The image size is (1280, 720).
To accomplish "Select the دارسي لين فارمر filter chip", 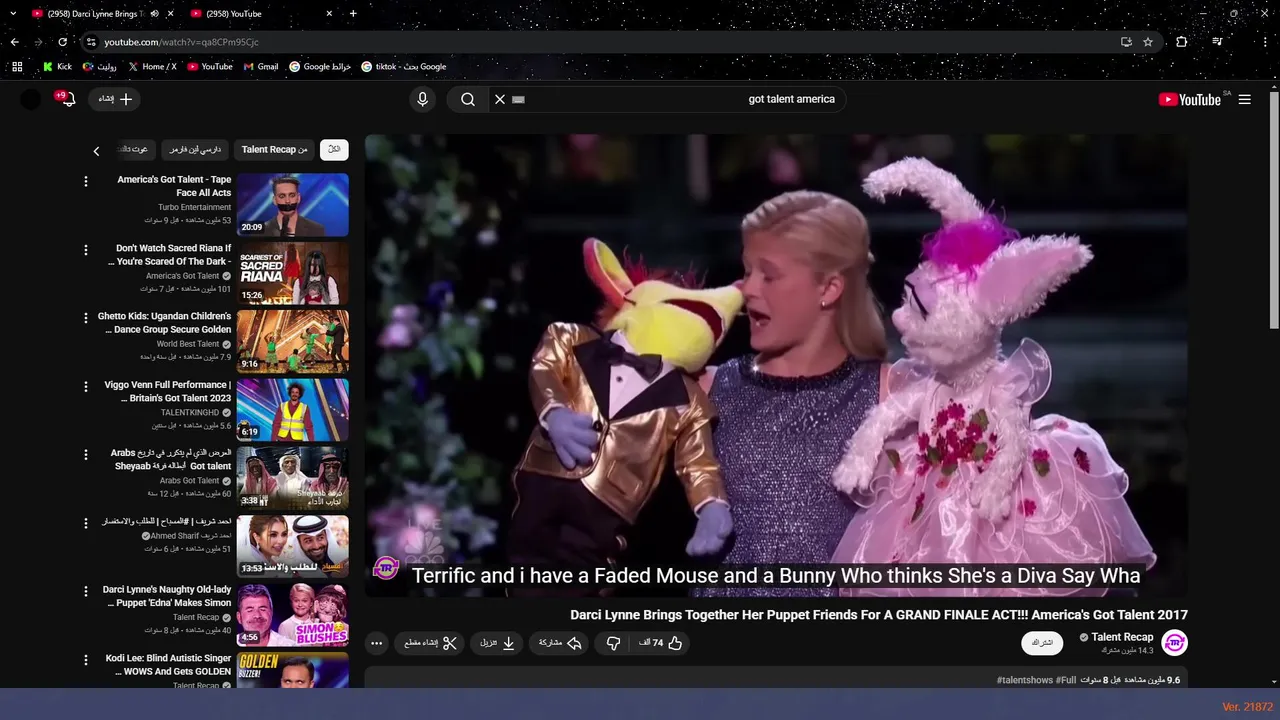I will pos(195,150).
